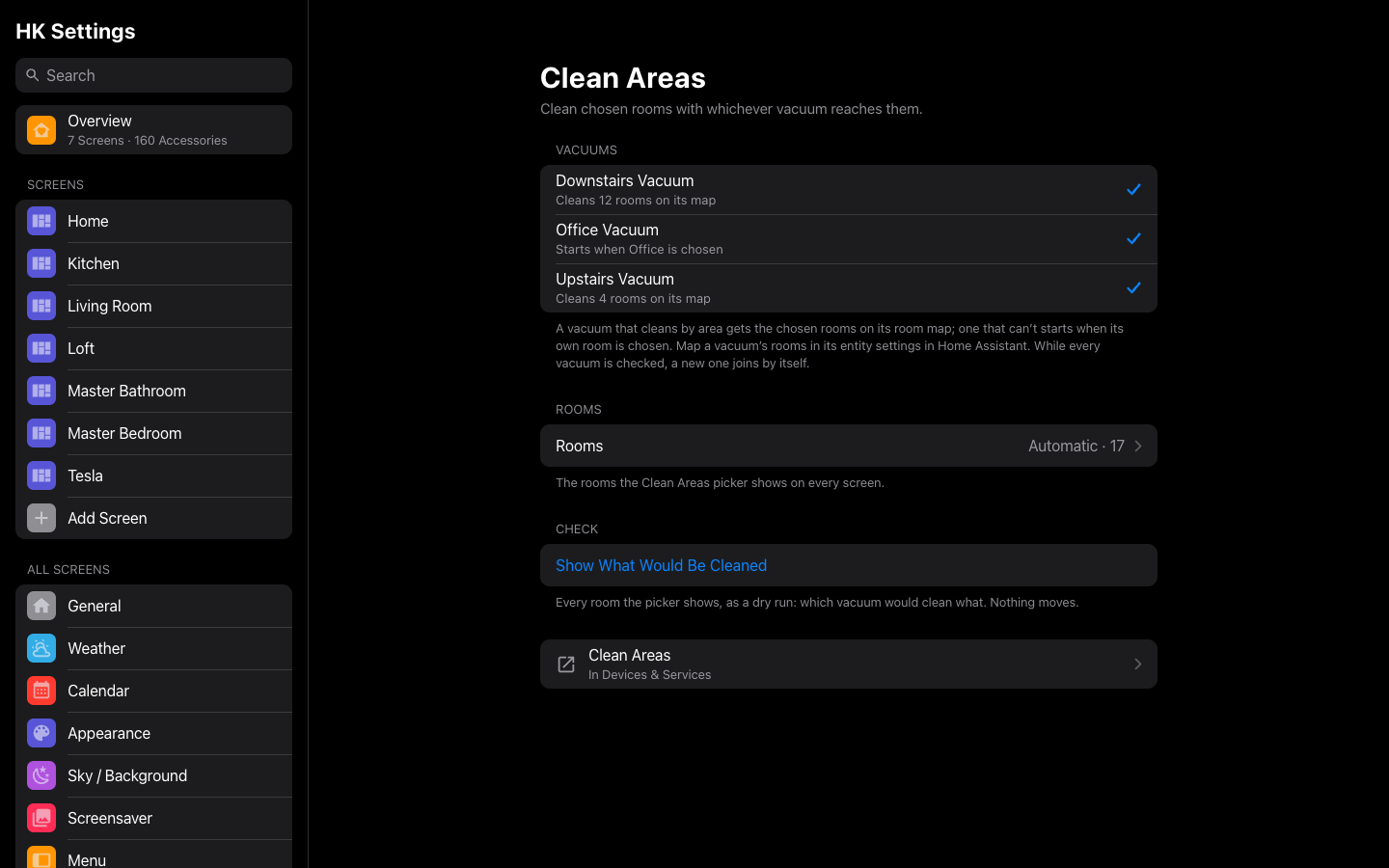Click the Living Room screen icon

[41, 306]
